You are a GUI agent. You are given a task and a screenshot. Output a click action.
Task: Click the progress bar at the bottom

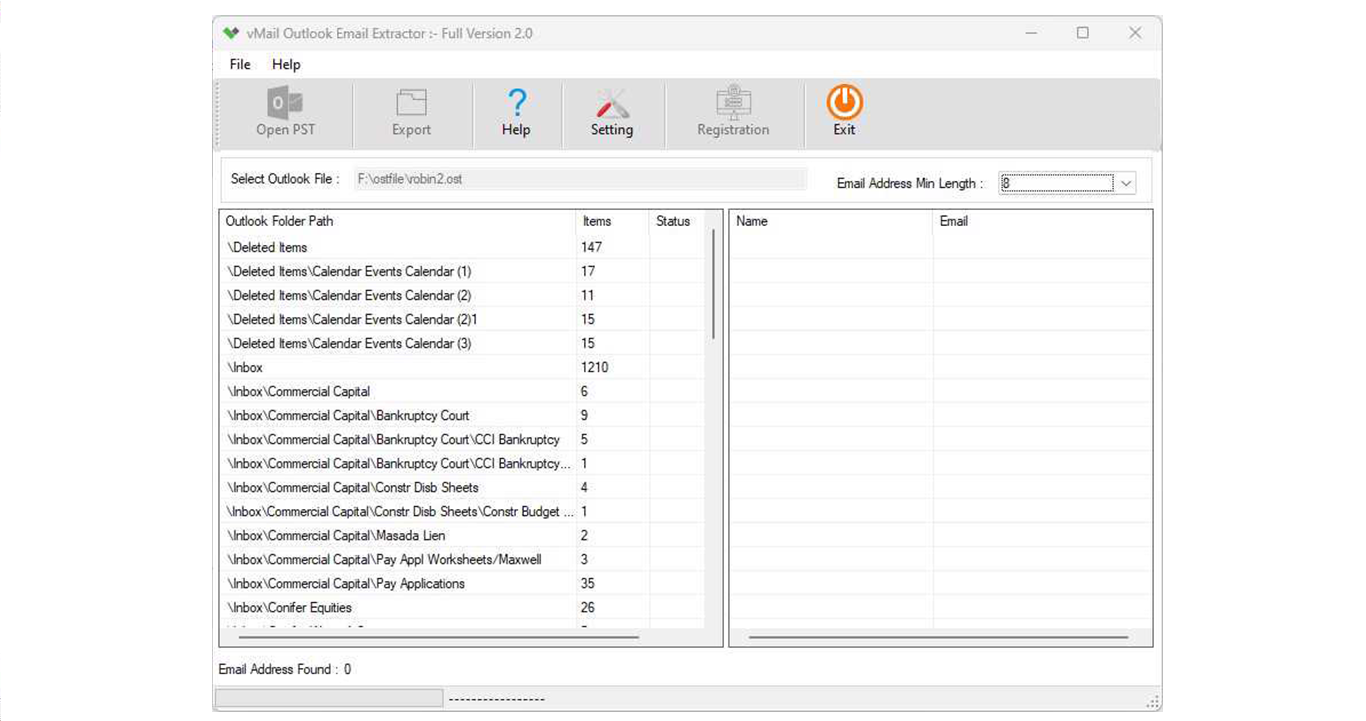click(x=330, y=697)
